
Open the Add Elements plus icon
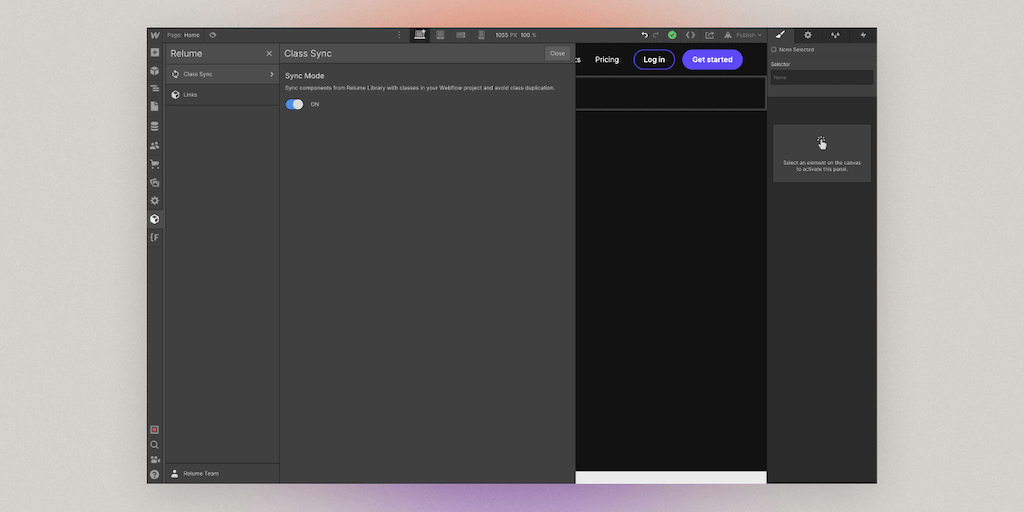[x=155, y=52]
